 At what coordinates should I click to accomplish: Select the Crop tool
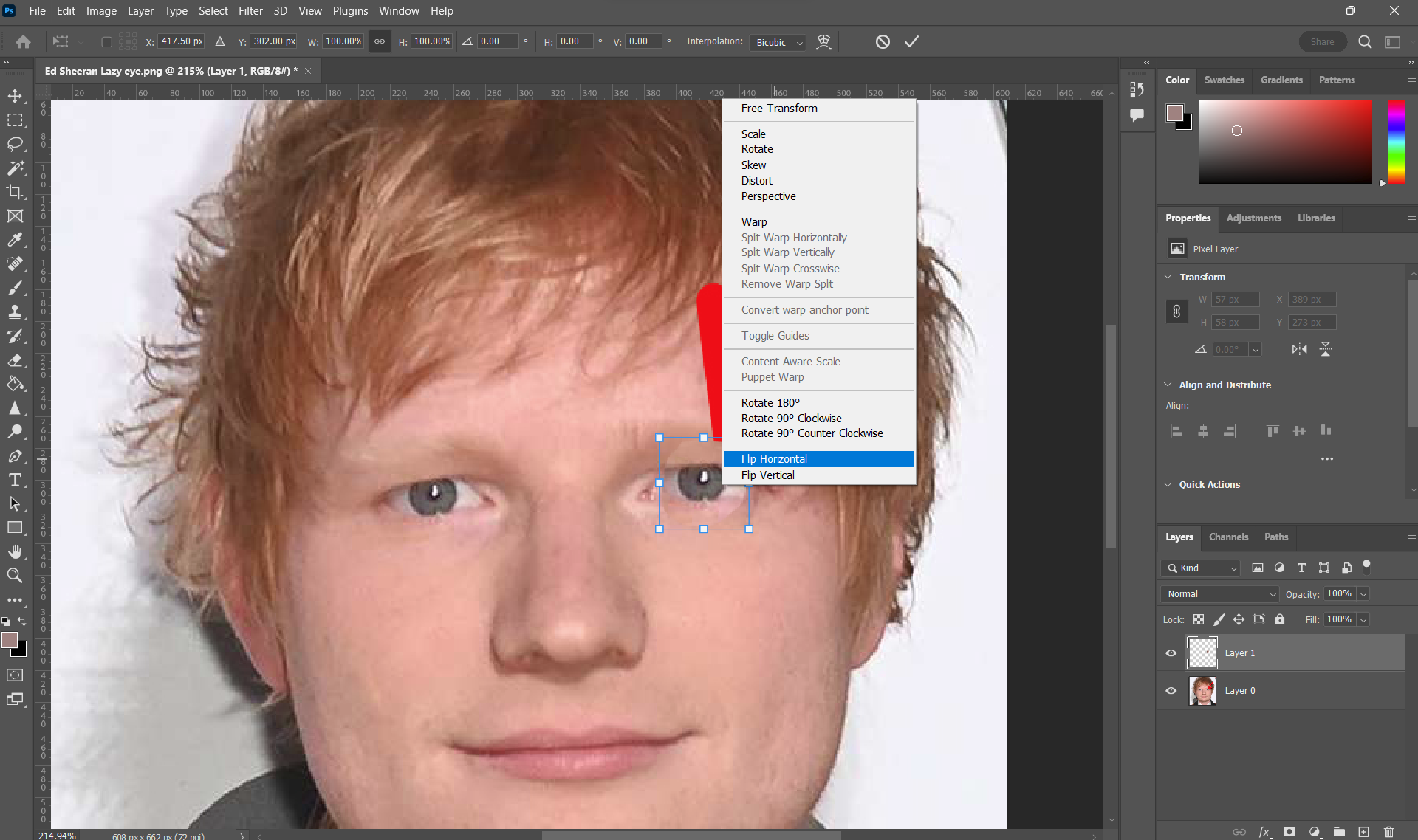15,192
